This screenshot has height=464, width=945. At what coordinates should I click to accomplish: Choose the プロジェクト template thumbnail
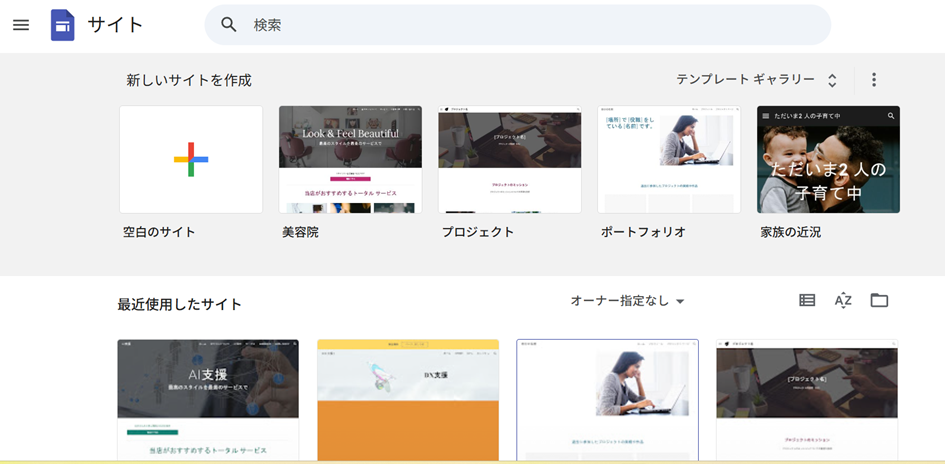(x=510, y=160)
